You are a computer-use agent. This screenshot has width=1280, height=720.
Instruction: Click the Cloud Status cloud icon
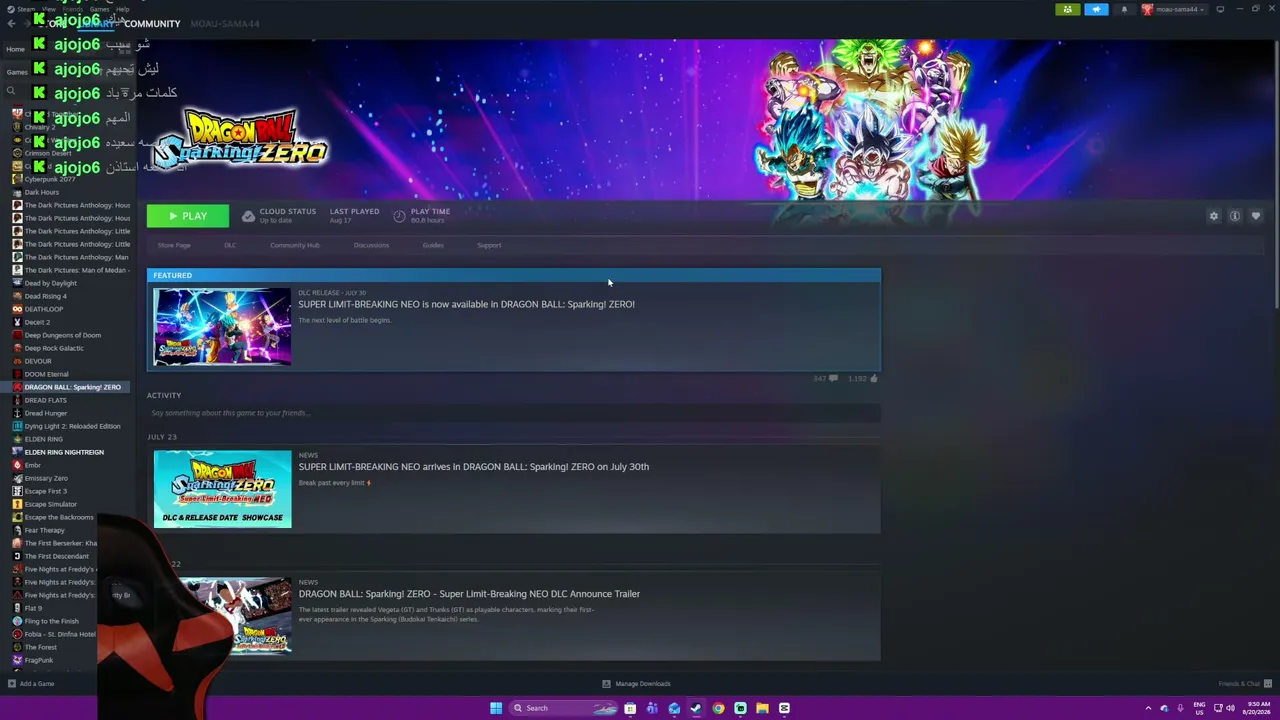click(248, 216)
